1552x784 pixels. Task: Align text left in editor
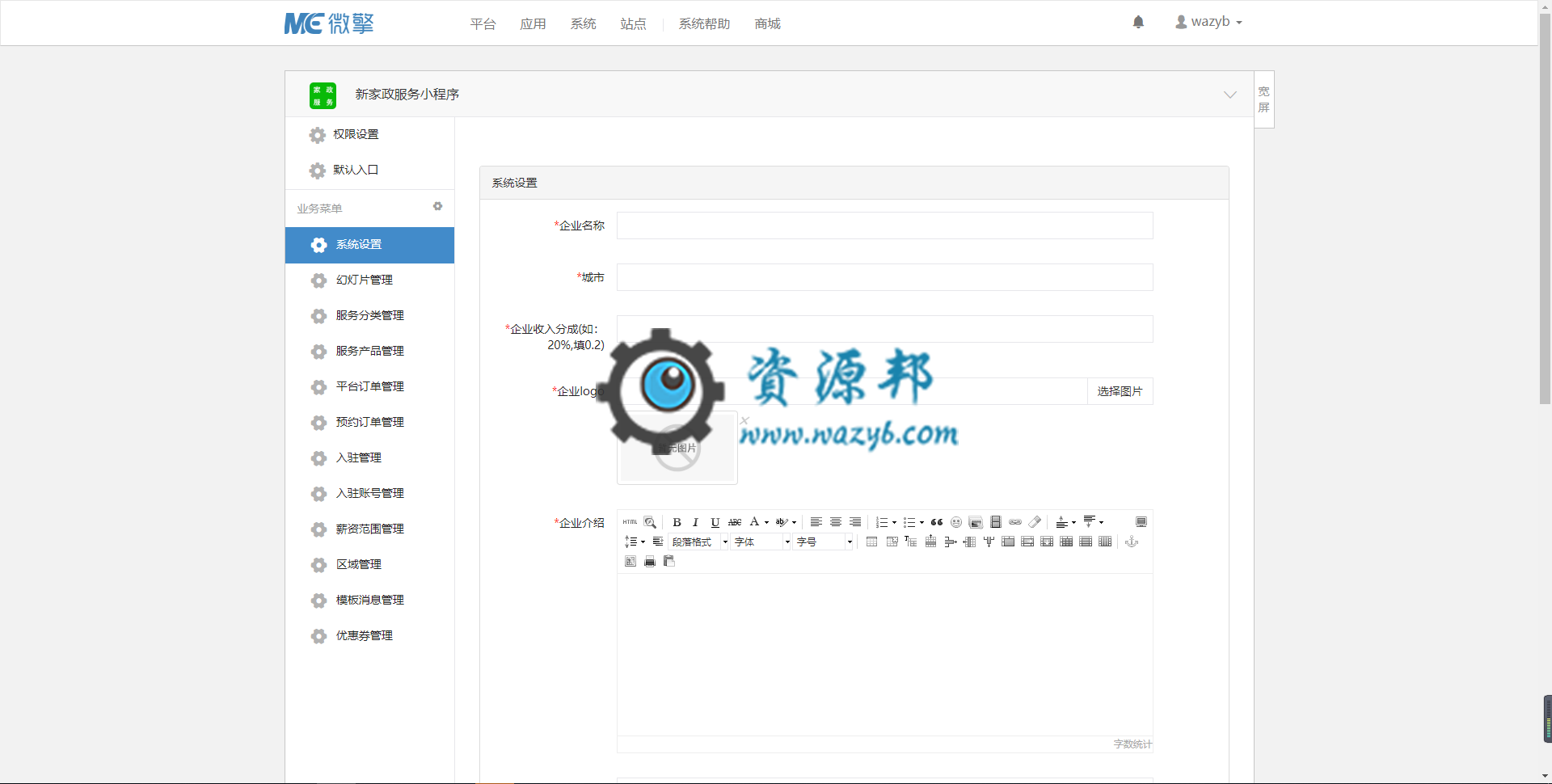pos(816,522)
